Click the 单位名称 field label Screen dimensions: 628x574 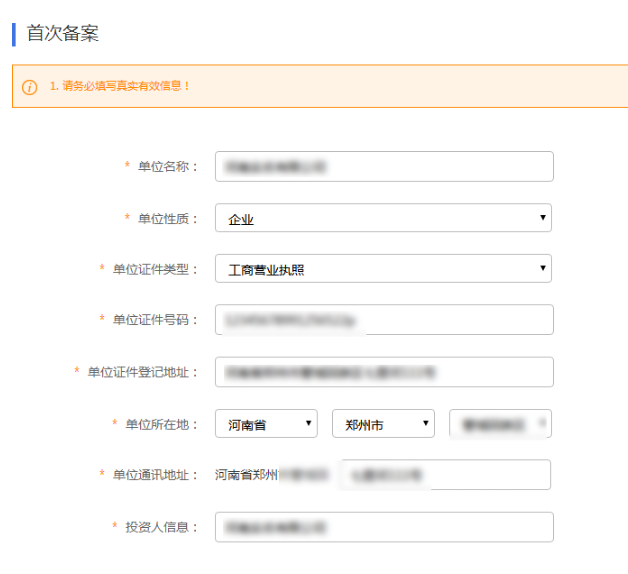168,166
